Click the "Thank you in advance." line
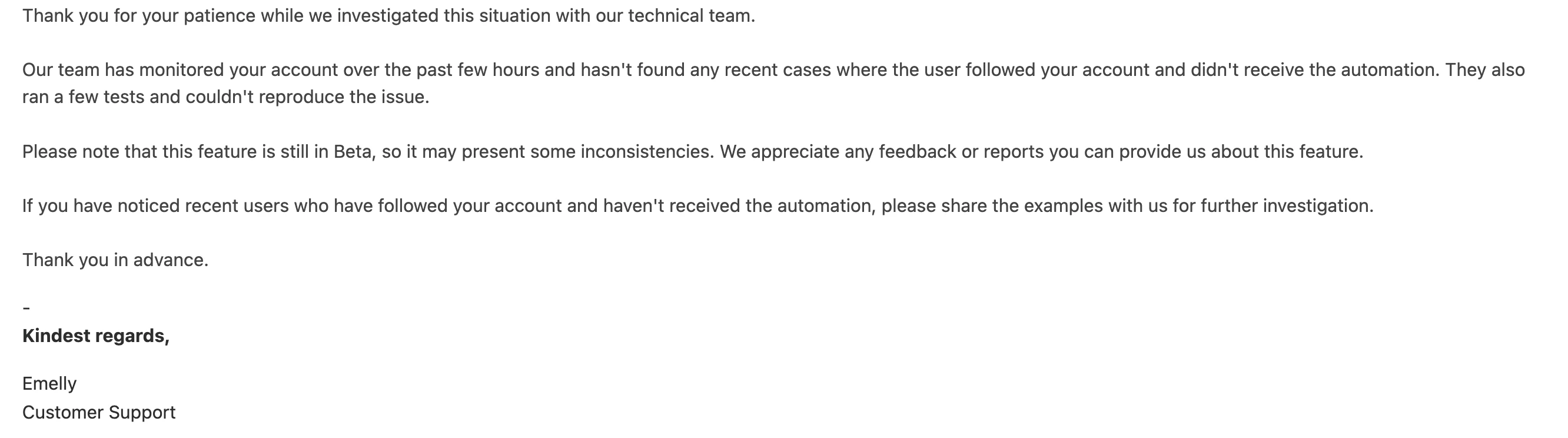This screenshot has height=438, width=1568. pyautogui.click(x=115, y=260)
